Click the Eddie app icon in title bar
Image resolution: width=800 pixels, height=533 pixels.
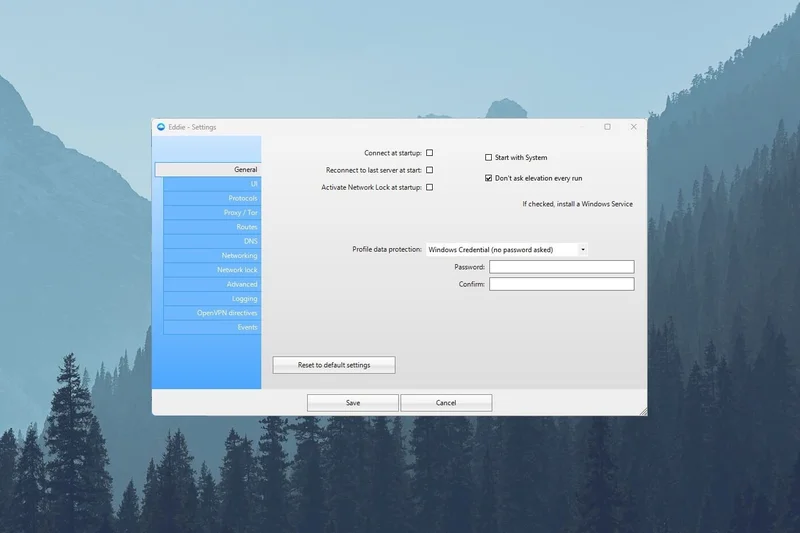(x=161, y=127)
